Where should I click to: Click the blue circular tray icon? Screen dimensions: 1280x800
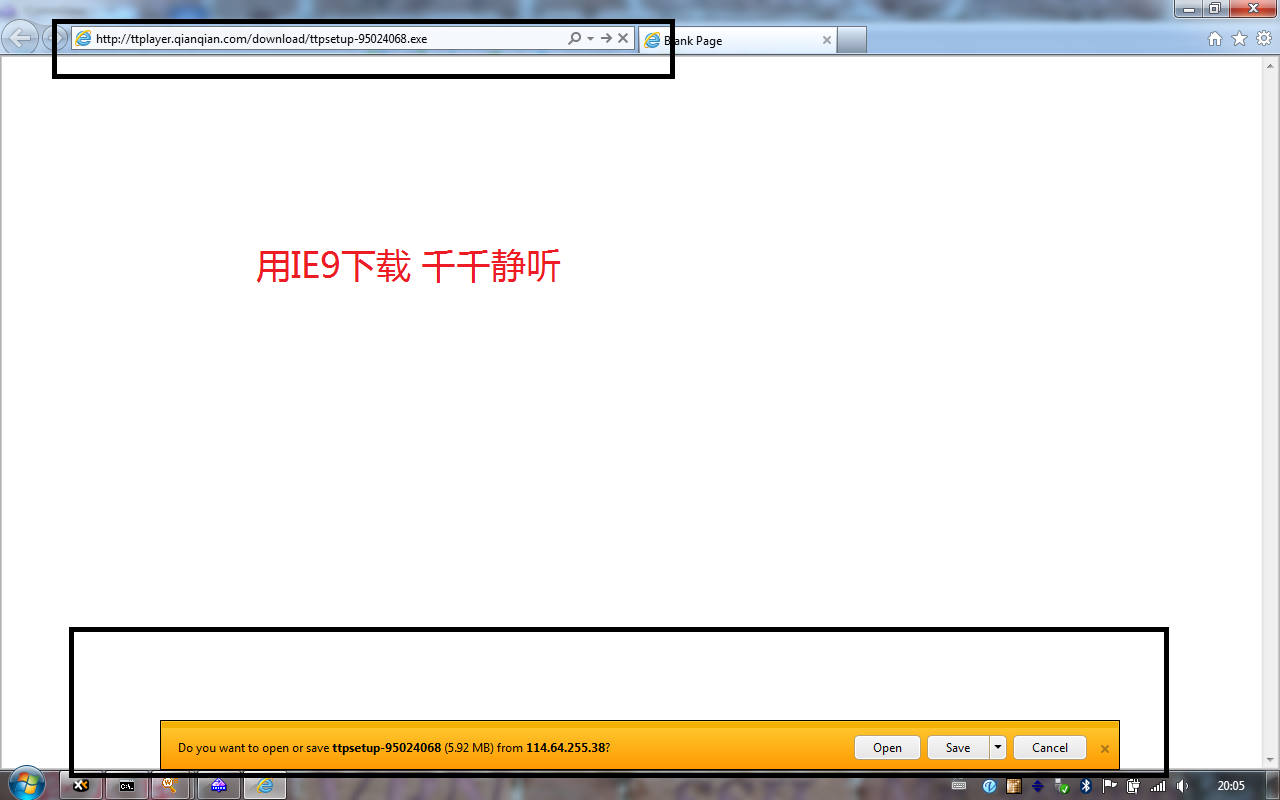pos(989,786)
